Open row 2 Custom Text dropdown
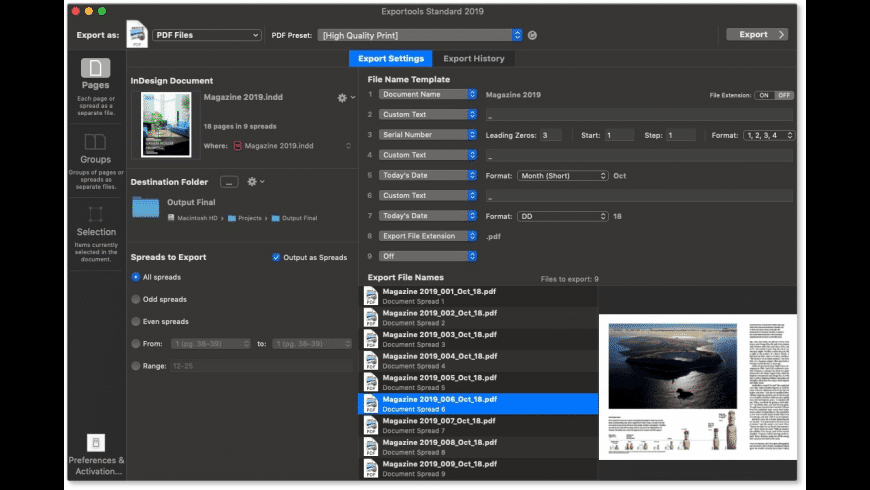870x490 pixels. (428, 114)
